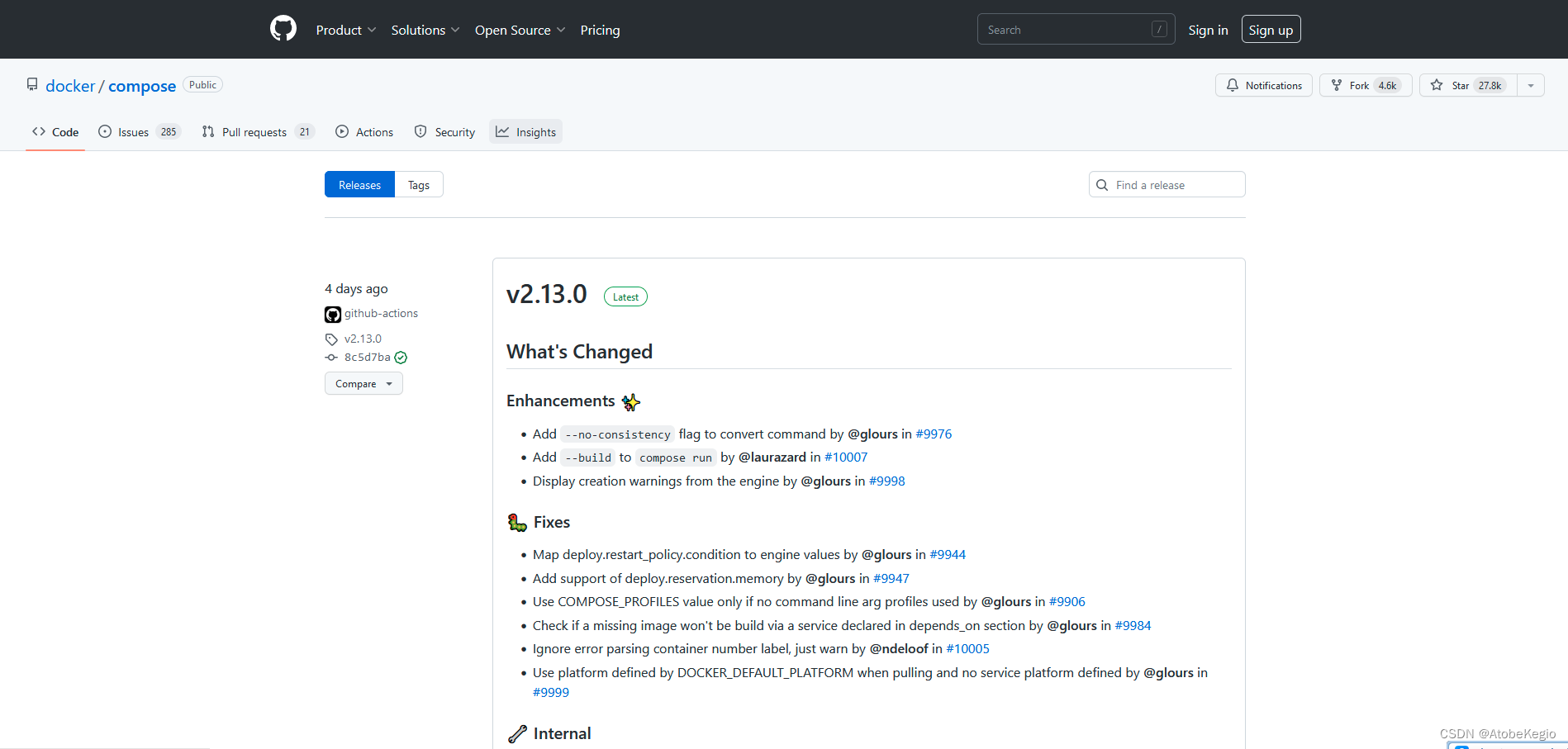Viewport: 1568px width, 749px height.
Task: Open pull request #9998
Action: pyautogui.click(x=887, y=481)
